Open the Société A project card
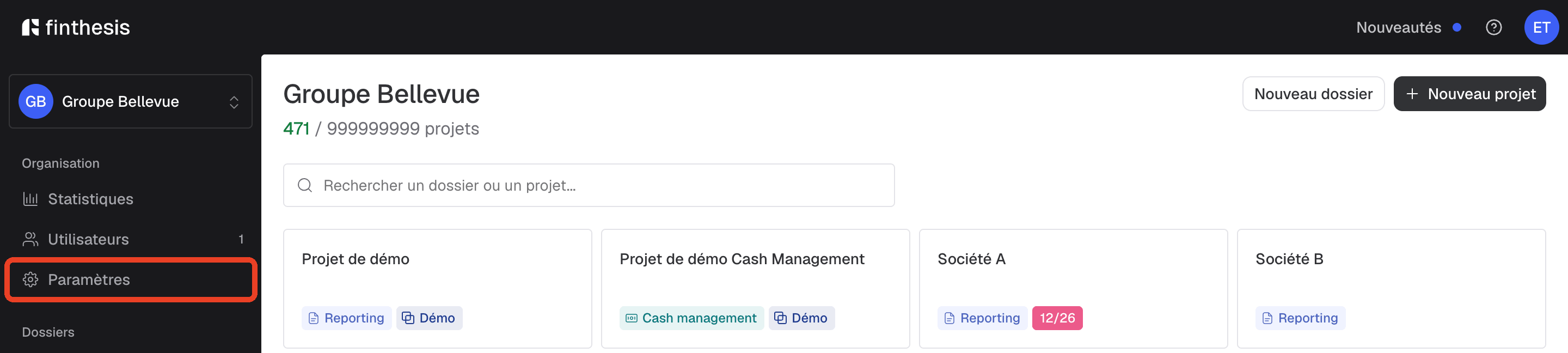The image size is (1568, 353). [1073, 289]
